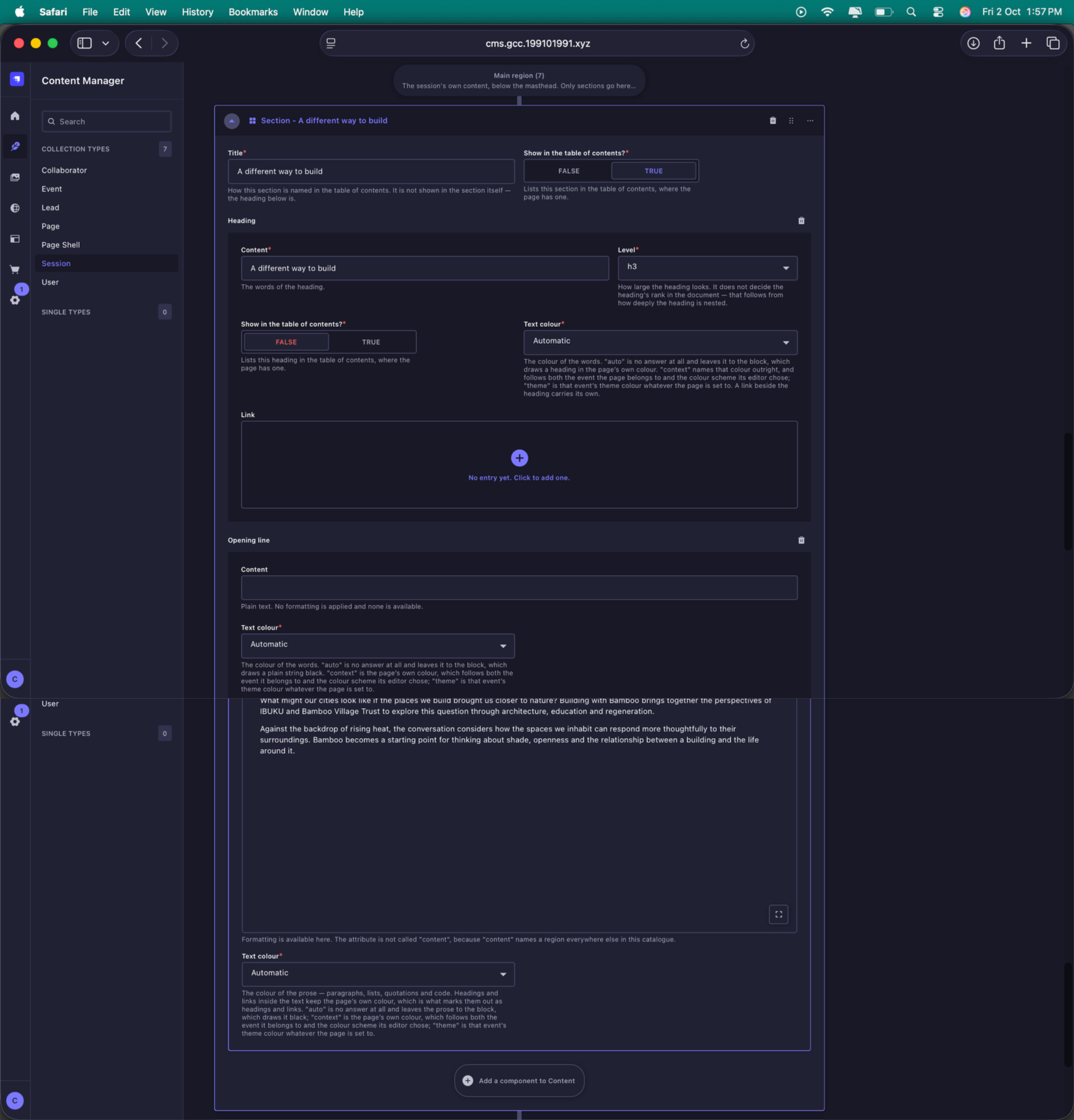The height and width of the screenshot is (1120, 1074).
Task: Go to Home in the navigation rail
Action: pyautogui.click(x=15, y=116)
